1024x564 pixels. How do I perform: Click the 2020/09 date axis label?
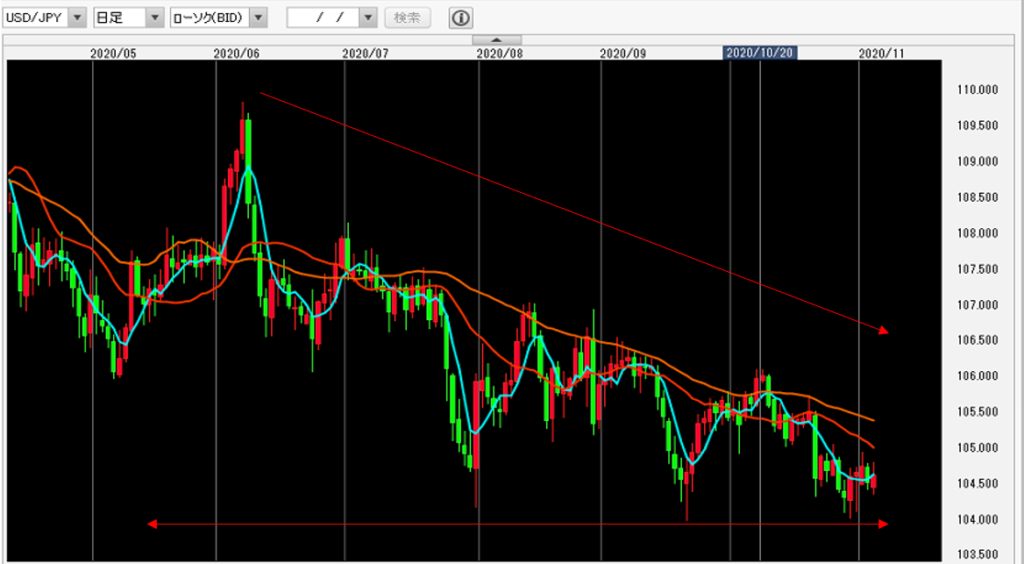[x=622, y=52]
